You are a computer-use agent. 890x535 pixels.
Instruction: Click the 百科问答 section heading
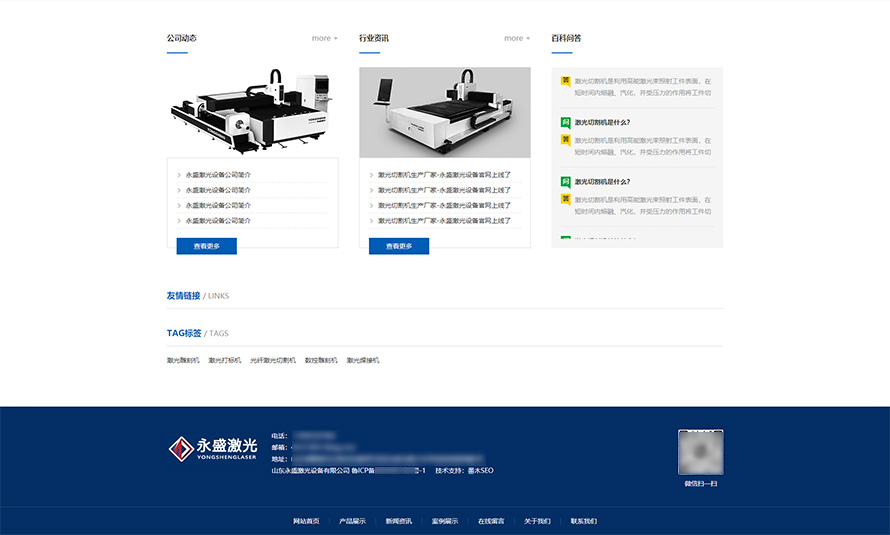[566, 38]
